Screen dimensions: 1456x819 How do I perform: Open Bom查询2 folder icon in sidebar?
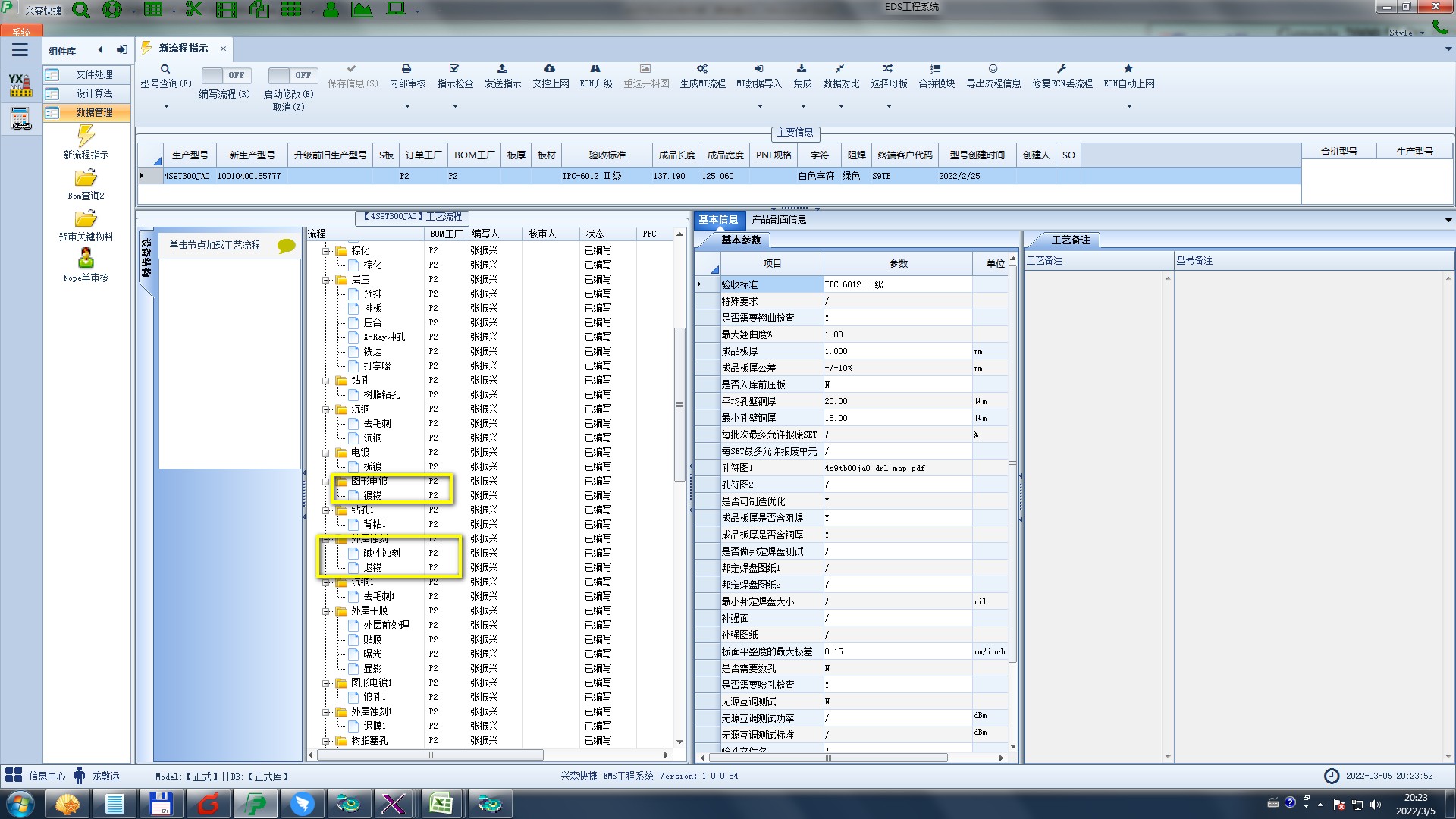point(86,179)
